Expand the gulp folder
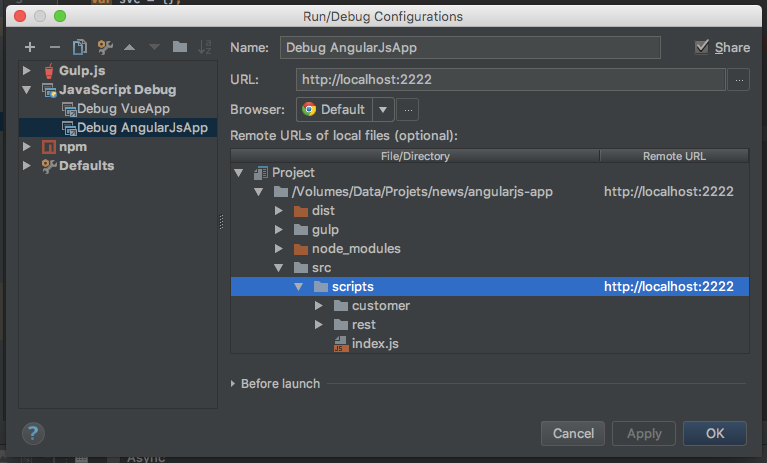Screen dimensions: 767x463 click(x=279, y=230)
